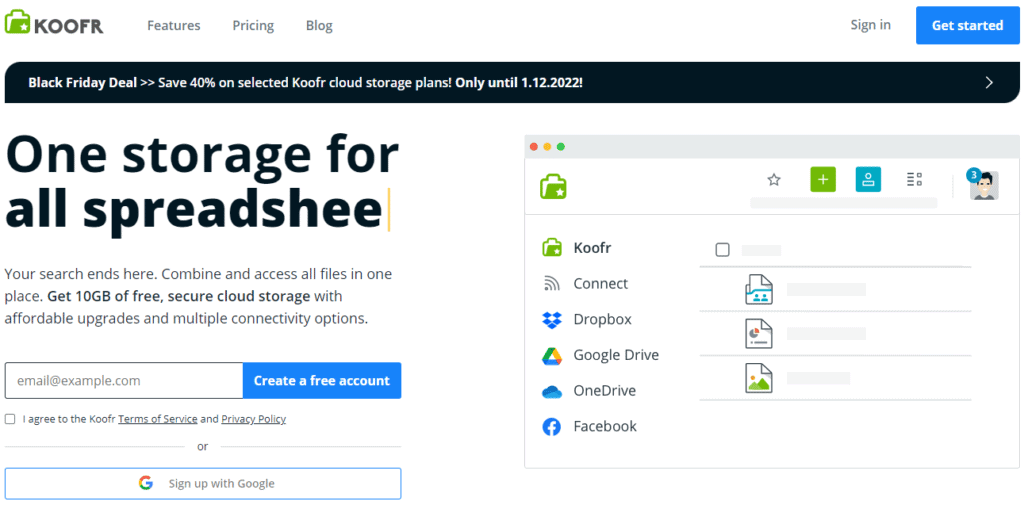Click the OneDrive cloud icon
Image resolution: width=1024 pixels, height=505 pixels.
[x=551, y=391]
